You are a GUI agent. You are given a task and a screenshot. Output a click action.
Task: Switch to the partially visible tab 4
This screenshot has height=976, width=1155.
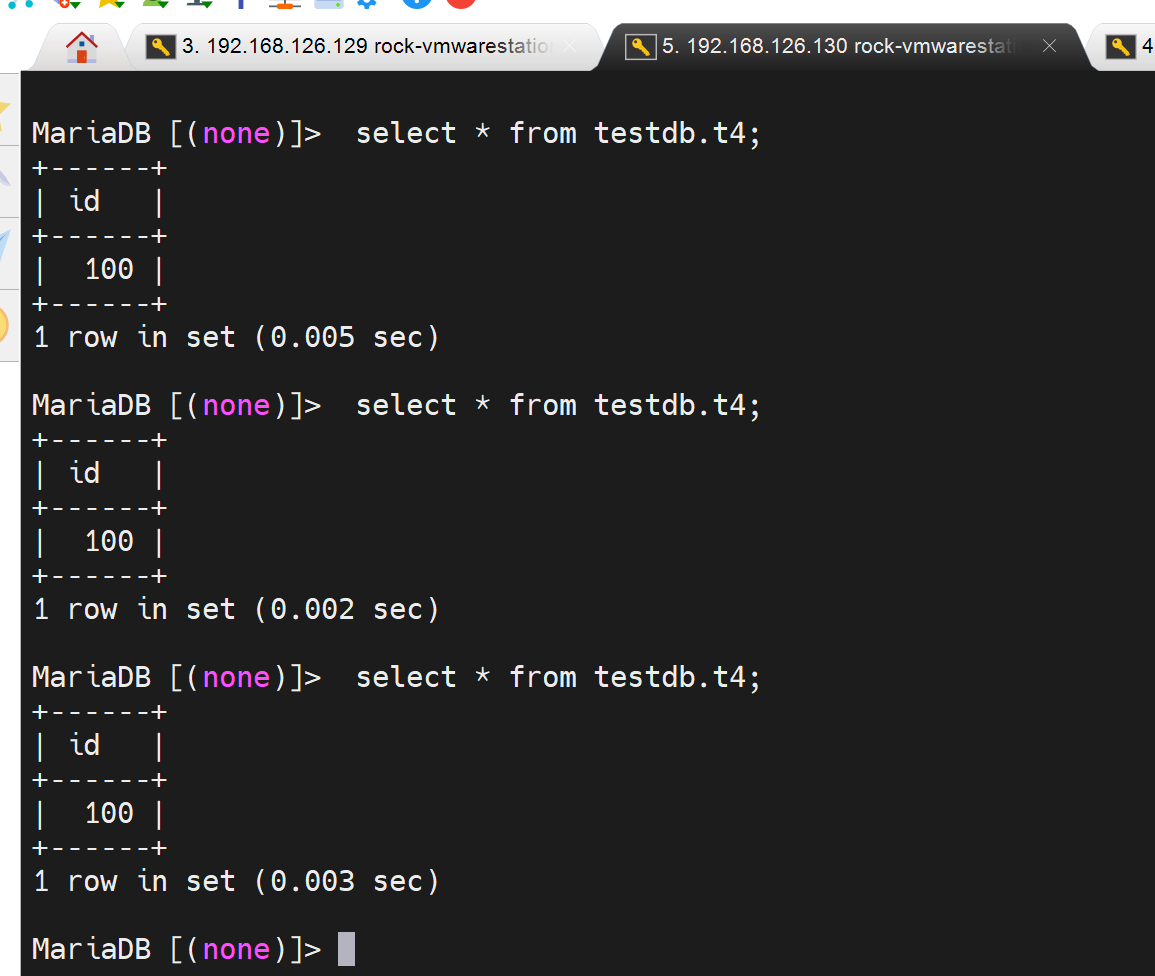(1132, 46)
